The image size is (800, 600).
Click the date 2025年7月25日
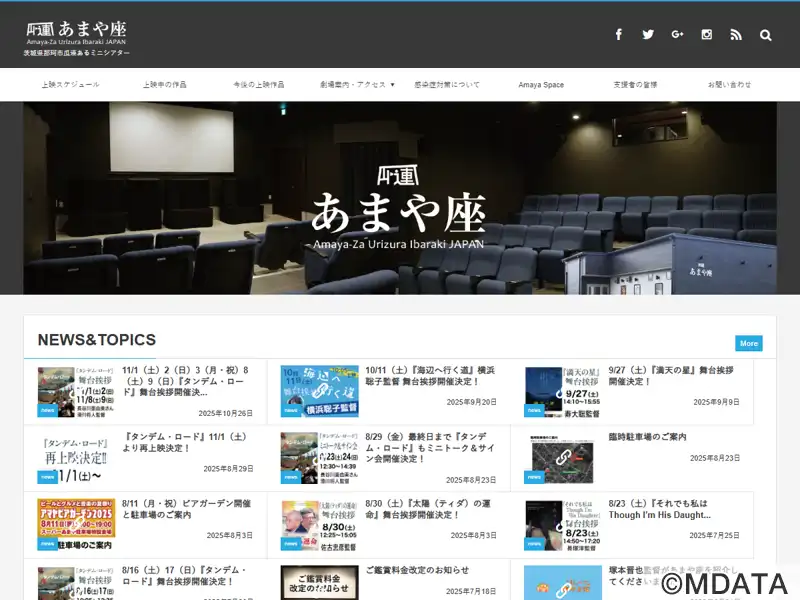pos(714,535)
